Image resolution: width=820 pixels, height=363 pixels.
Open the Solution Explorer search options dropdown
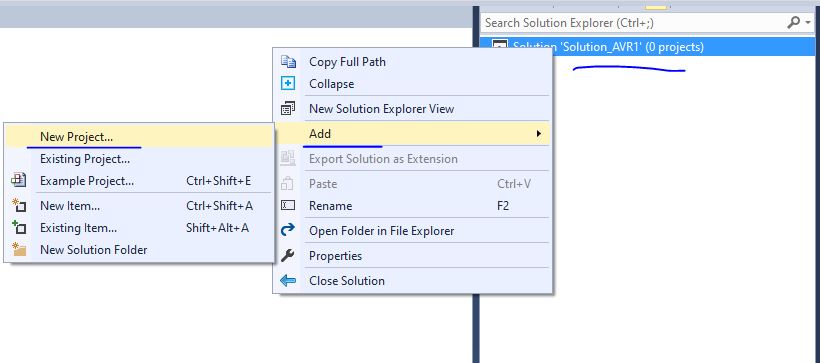(808, 22)
